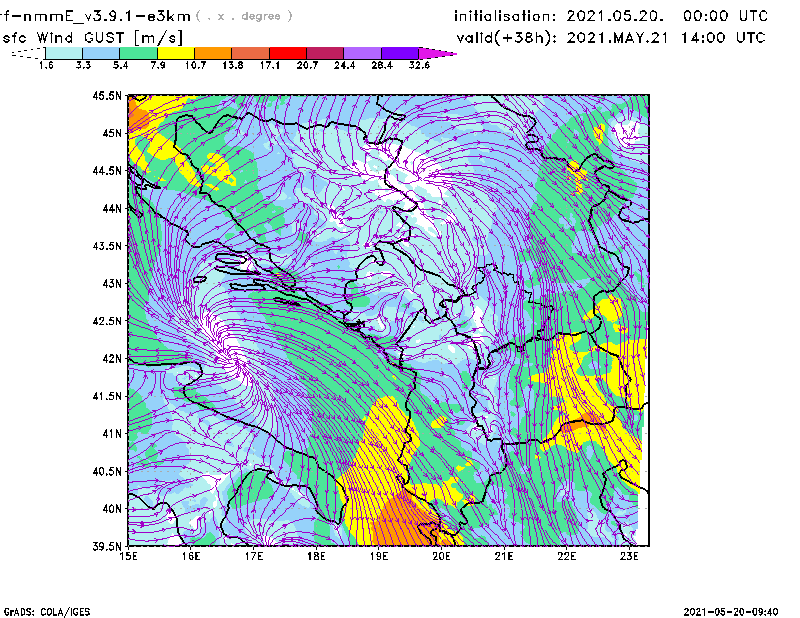Viewport: 800px width, 618px height.
Task: Click the 'sfc Wind GUST [m/s]' title
Action: 92,38
